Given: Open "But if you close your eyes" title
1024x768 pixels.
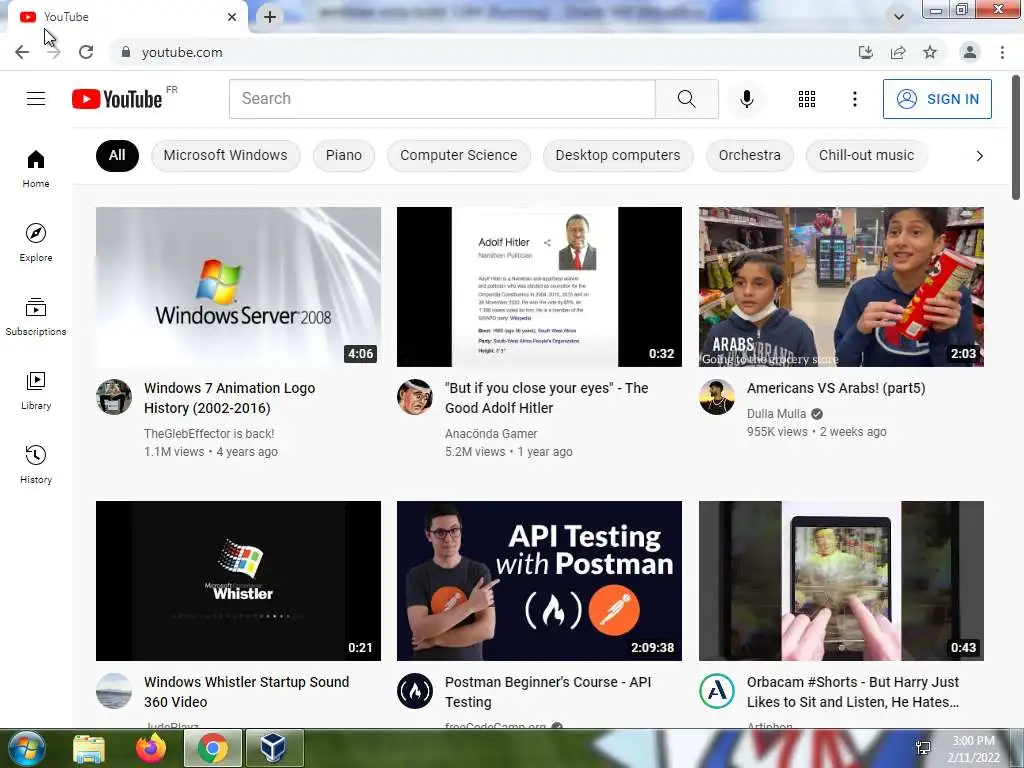Looking at the screenshot, I should 547,398.
